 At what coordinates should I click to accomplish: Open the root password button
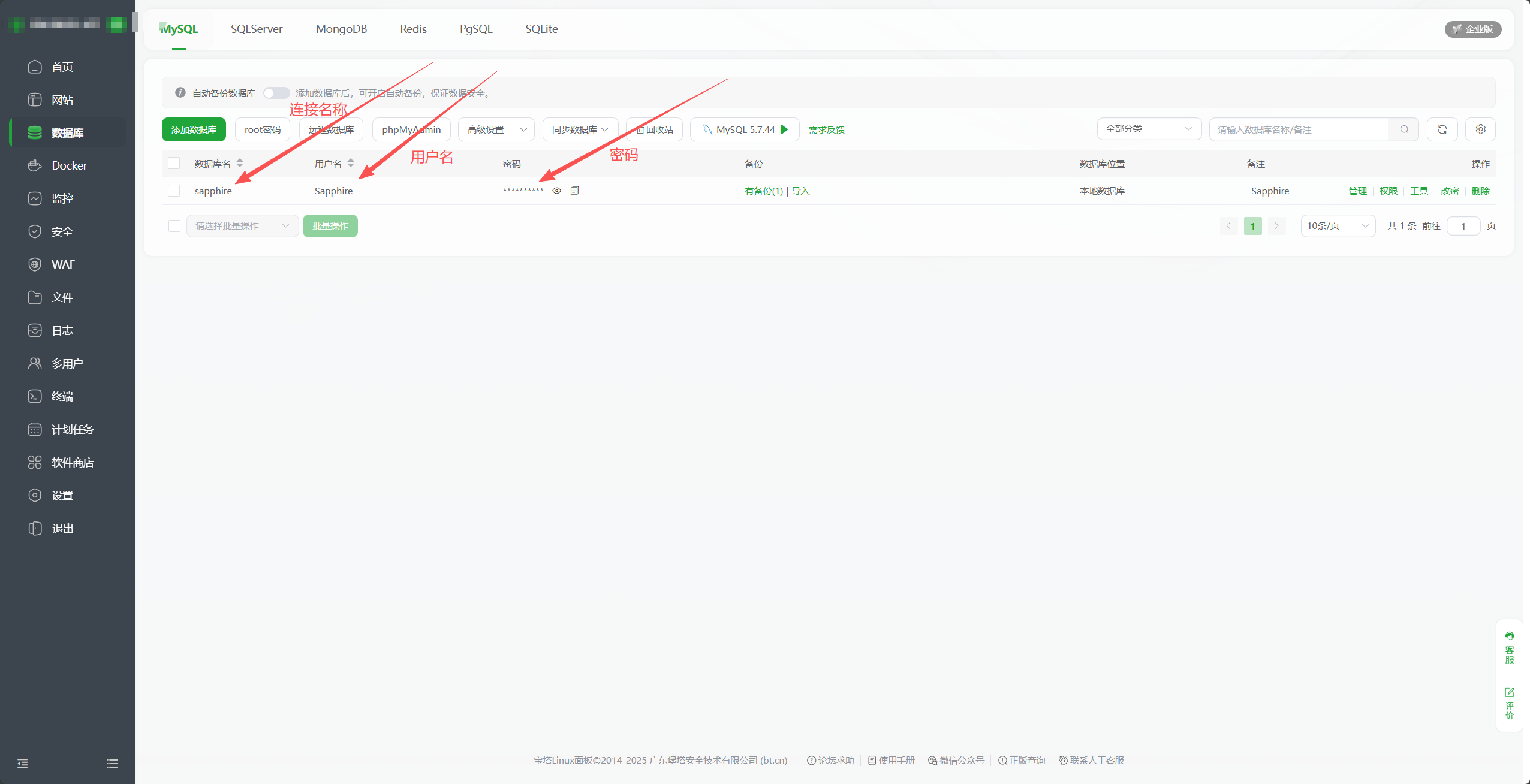pos(262,129)
